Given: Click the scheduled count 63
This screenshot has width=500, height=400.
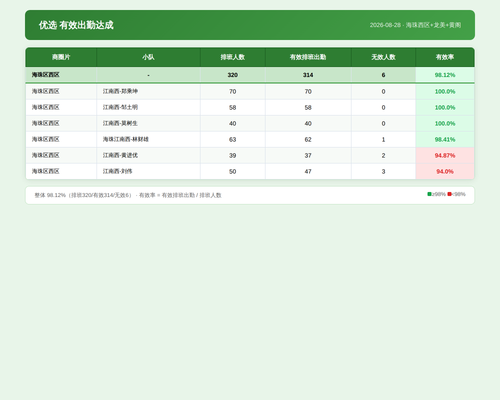Looking at the screenshot, I should pos(233,139).
